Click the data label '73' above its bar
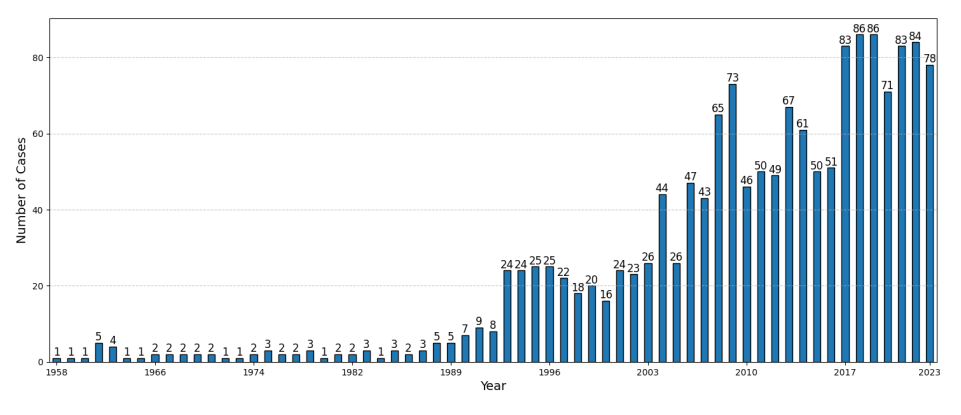The width and height of the screenshot is (961, 415). (732, 78)
